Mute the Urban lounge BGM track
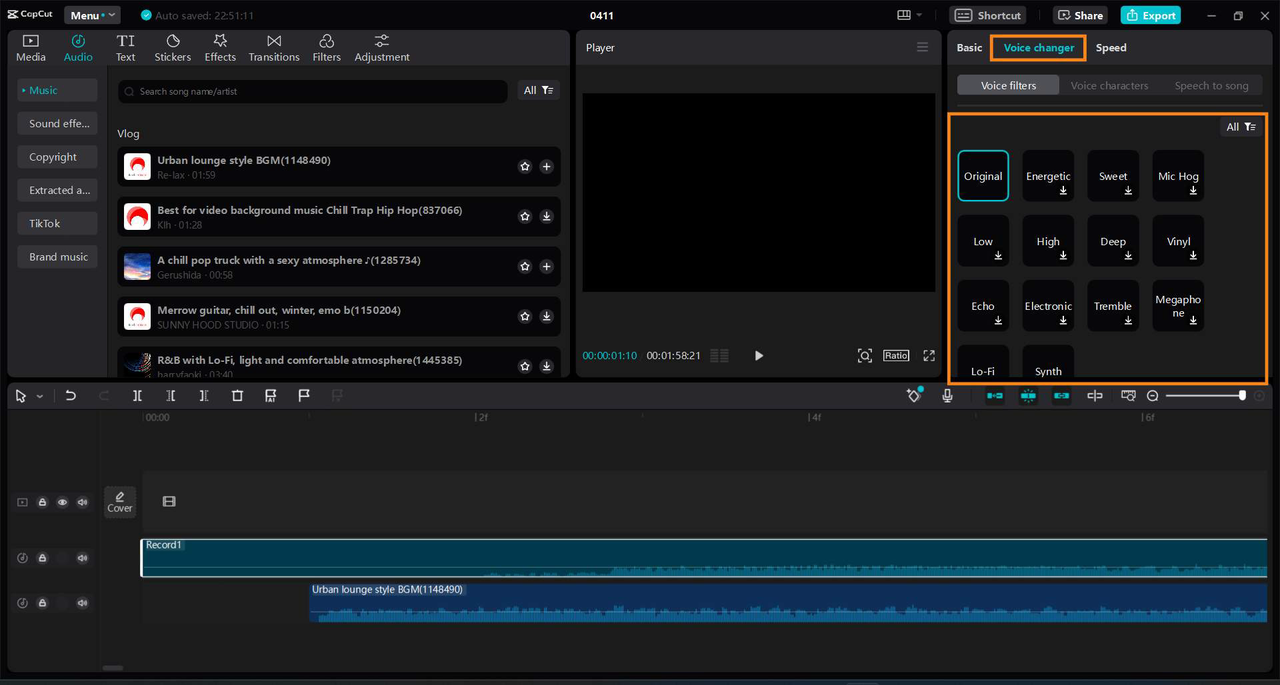1280x685 pixels. (82, 603)
